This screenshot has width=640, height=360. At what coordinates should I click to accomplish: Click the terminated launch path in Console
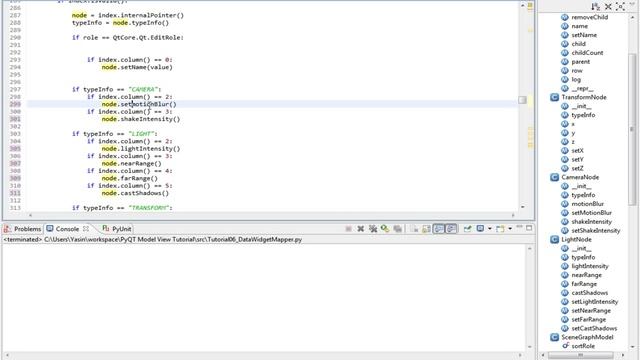pyautogui.click(x=152, y=240)
